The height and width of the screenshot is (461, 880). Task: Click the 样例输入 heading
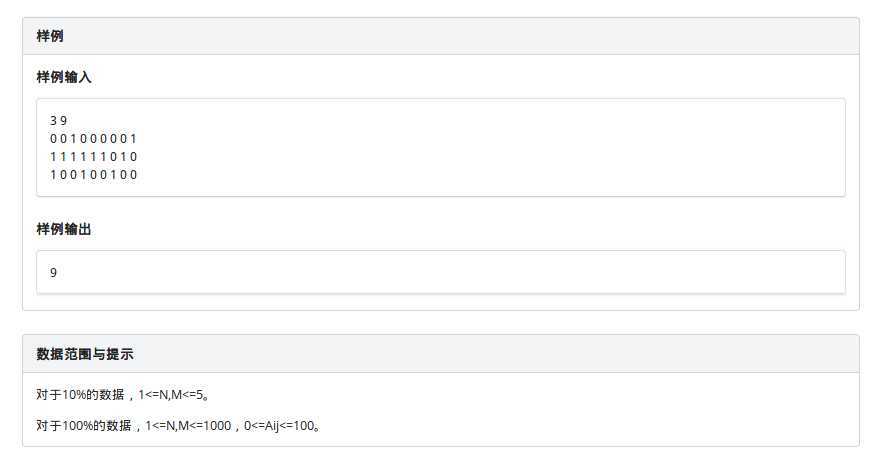click(x=63, y=77)
